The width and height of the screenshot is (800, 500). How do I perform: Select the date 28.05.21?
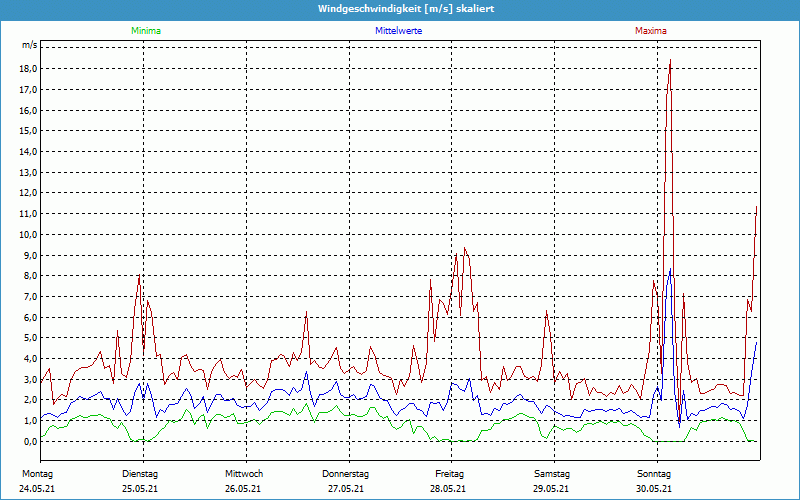pyautogui.click(x=449, y=488)
